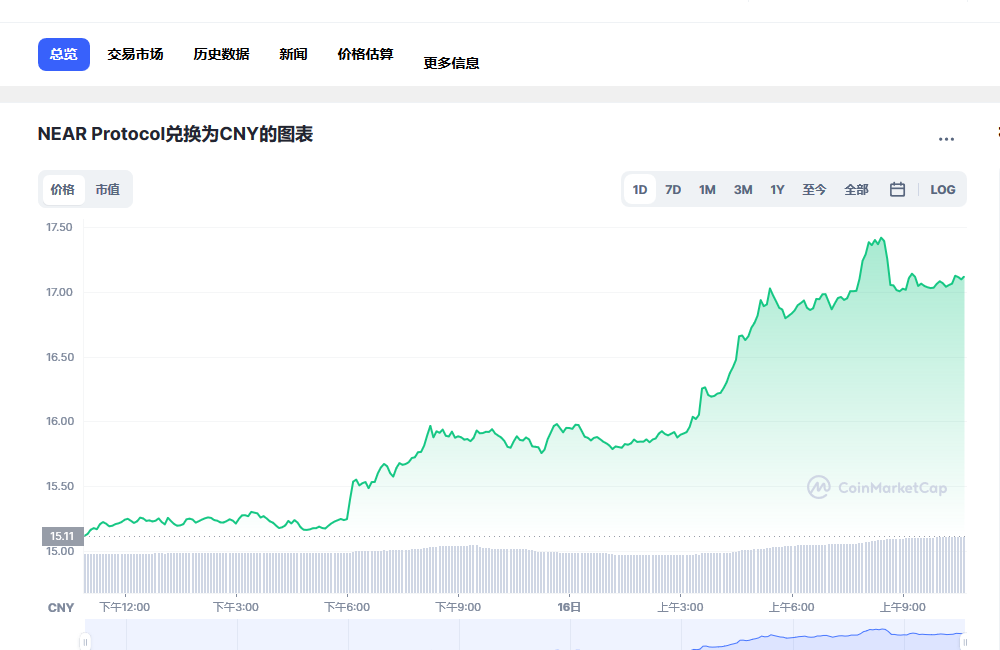Viewport: 1000px width, 650px height.
Task: Expand the 更多信息 dropdown
Action: pos(451,61)
